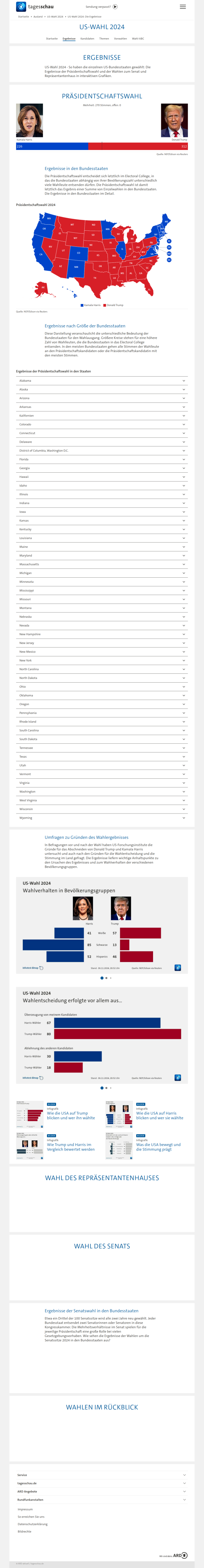Select the second carousel dot under Bevölkerungsgruppen chart

pyautogui.click(x=106, y=978)
